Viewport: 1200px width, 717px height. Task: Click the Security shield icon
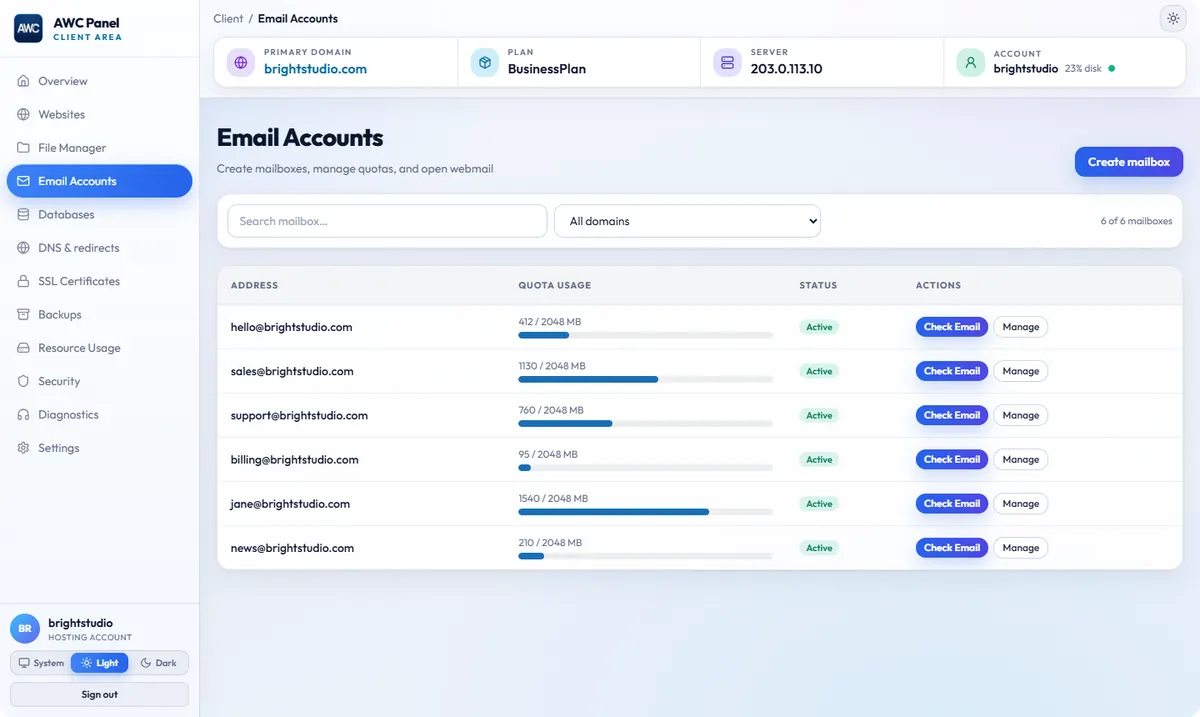pyautogui.click(x=24, y=381)
